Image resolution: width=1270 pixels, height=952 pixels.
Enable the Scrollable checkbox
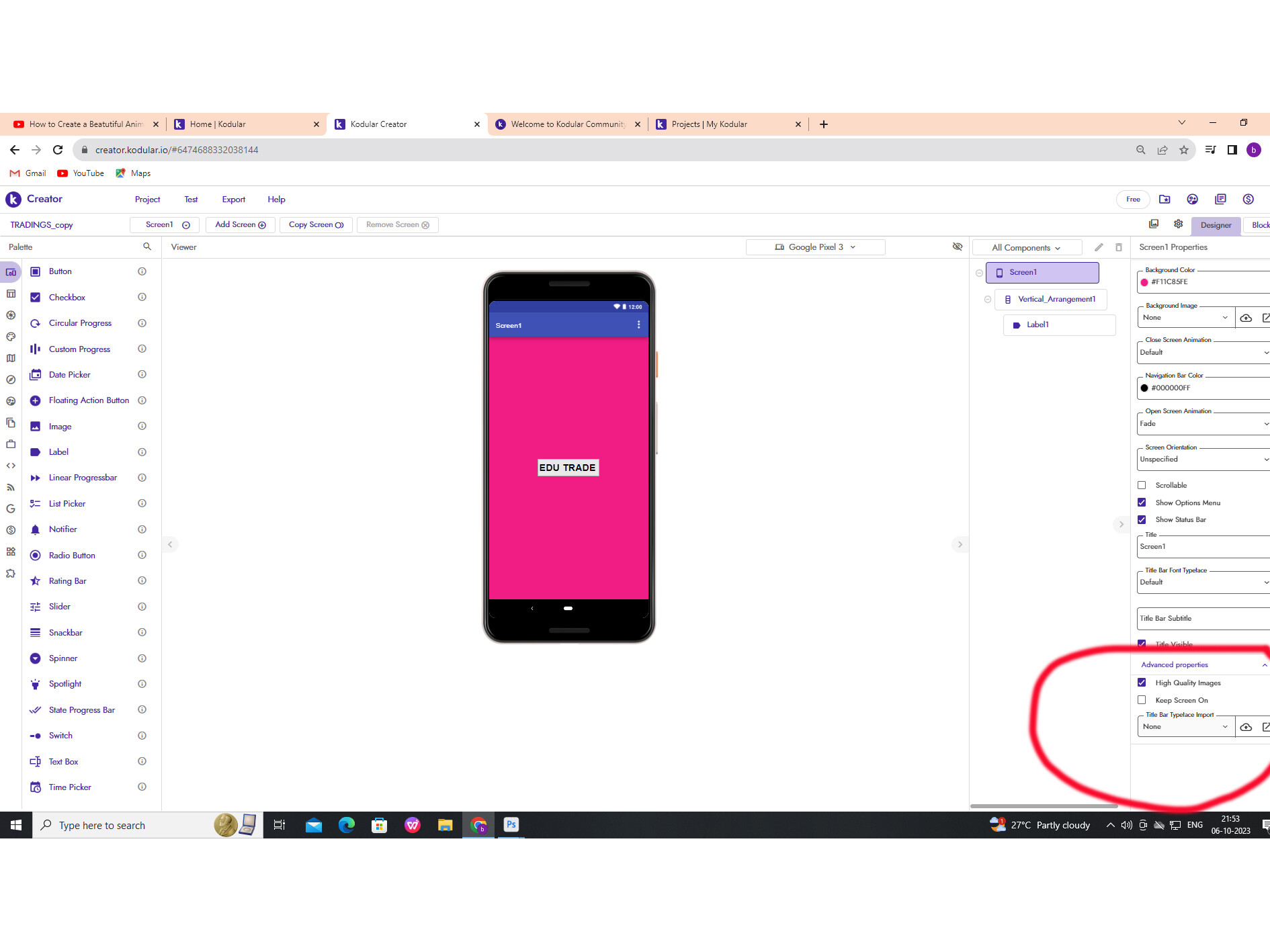[1142, 485]
